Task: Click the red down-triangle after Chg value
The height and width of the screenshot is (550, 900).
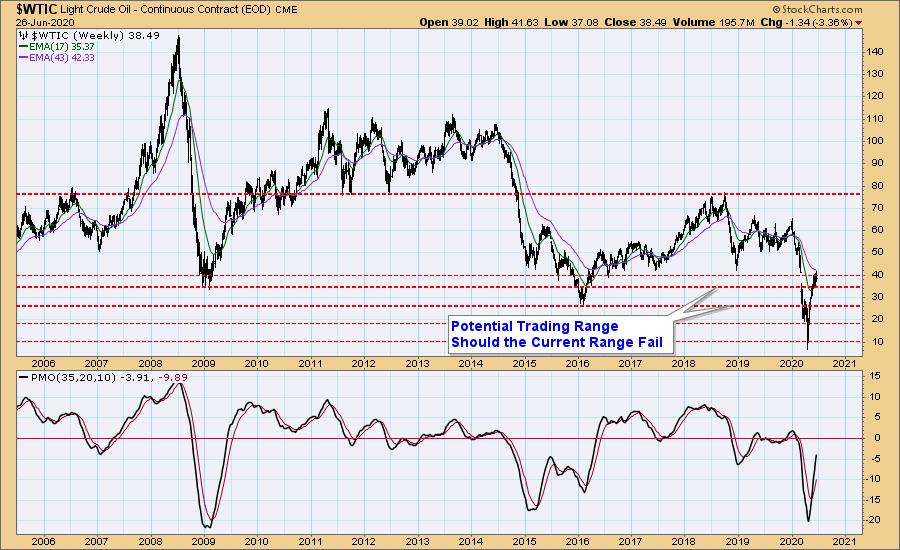Action: coord(859,23)
